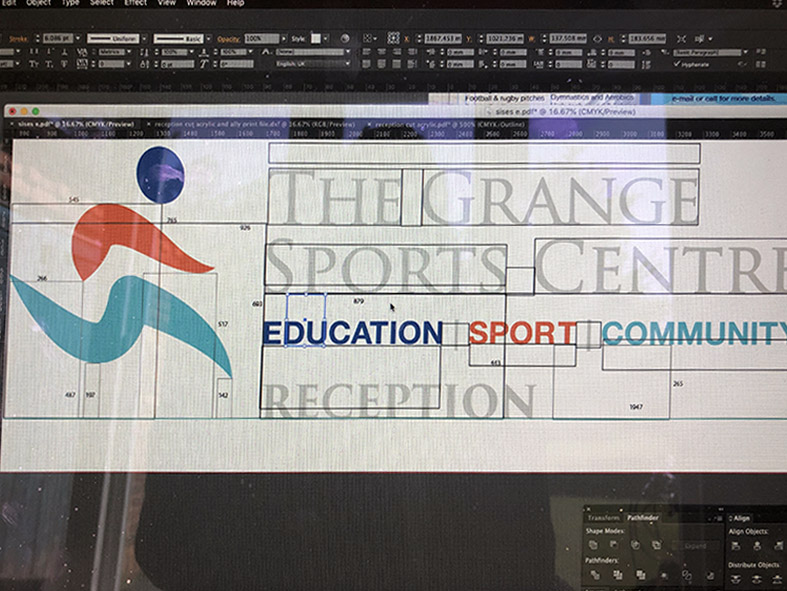787x591 pixels.
Task: Click the Y position input field
Action: (505, 38)
